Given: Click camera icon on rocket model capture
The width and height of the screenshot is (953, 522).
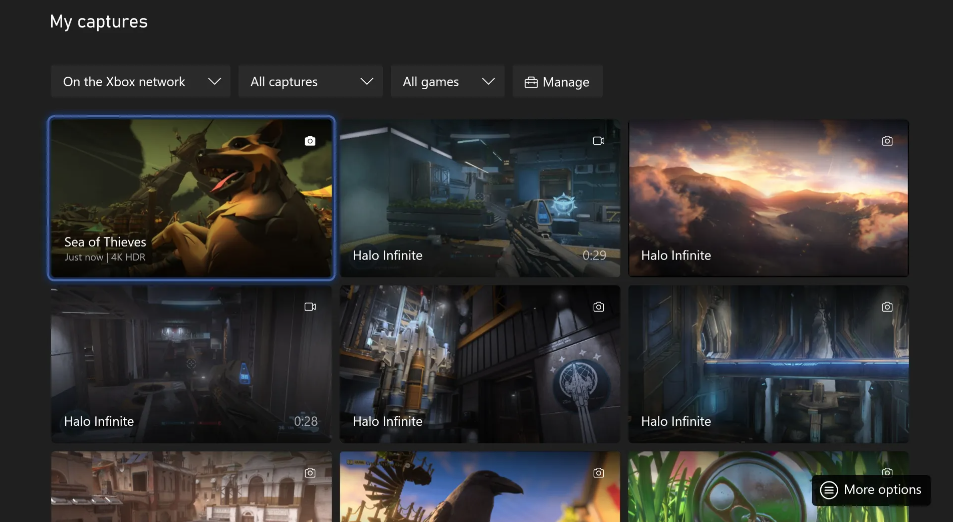Looking at the screenshot, I should [x=599, y=307].
